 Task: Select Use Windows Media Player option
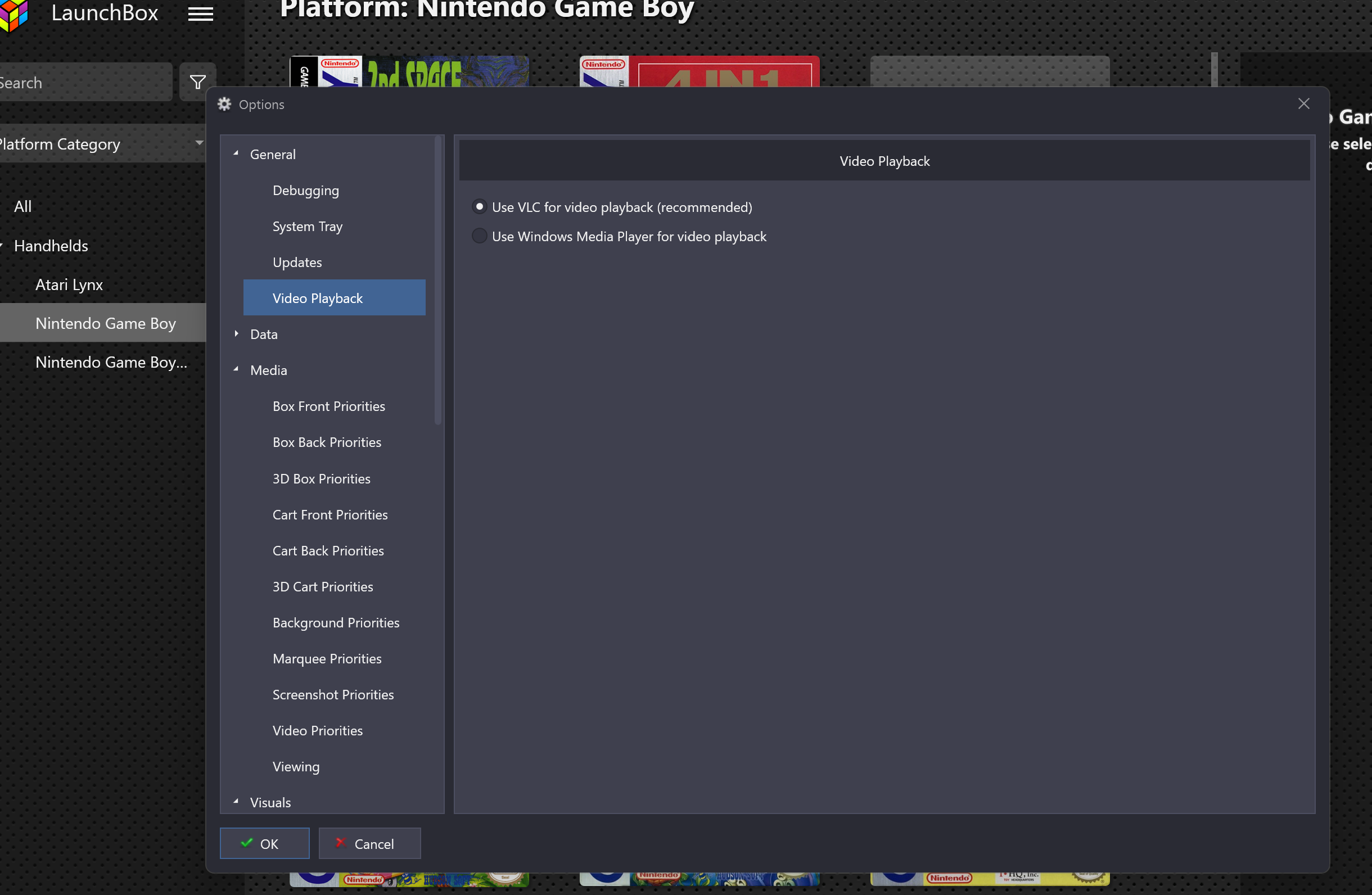(479, 236)
